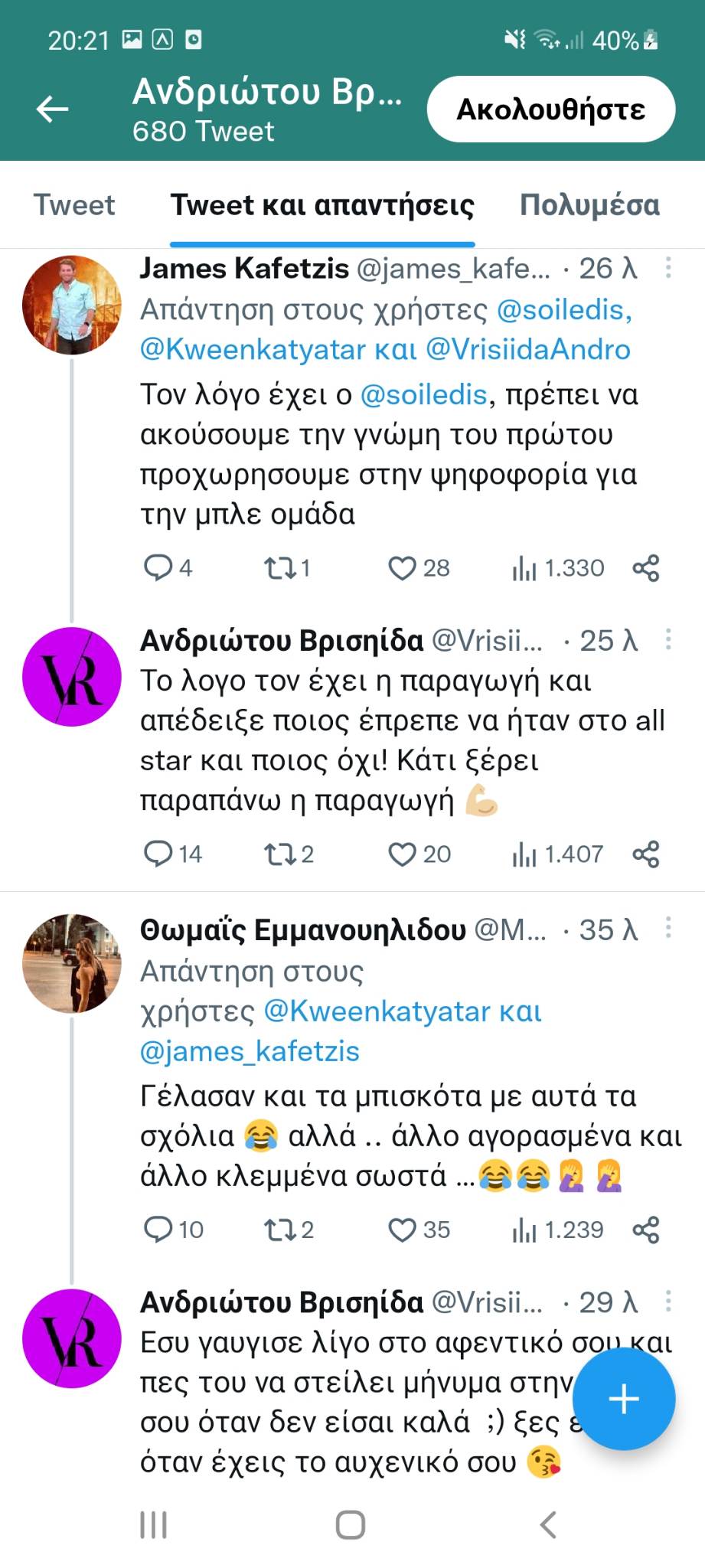This screenshot has height=1568, width=705.
Task: Like the tweet with 20 likes
Action: (x=402, y=854)
